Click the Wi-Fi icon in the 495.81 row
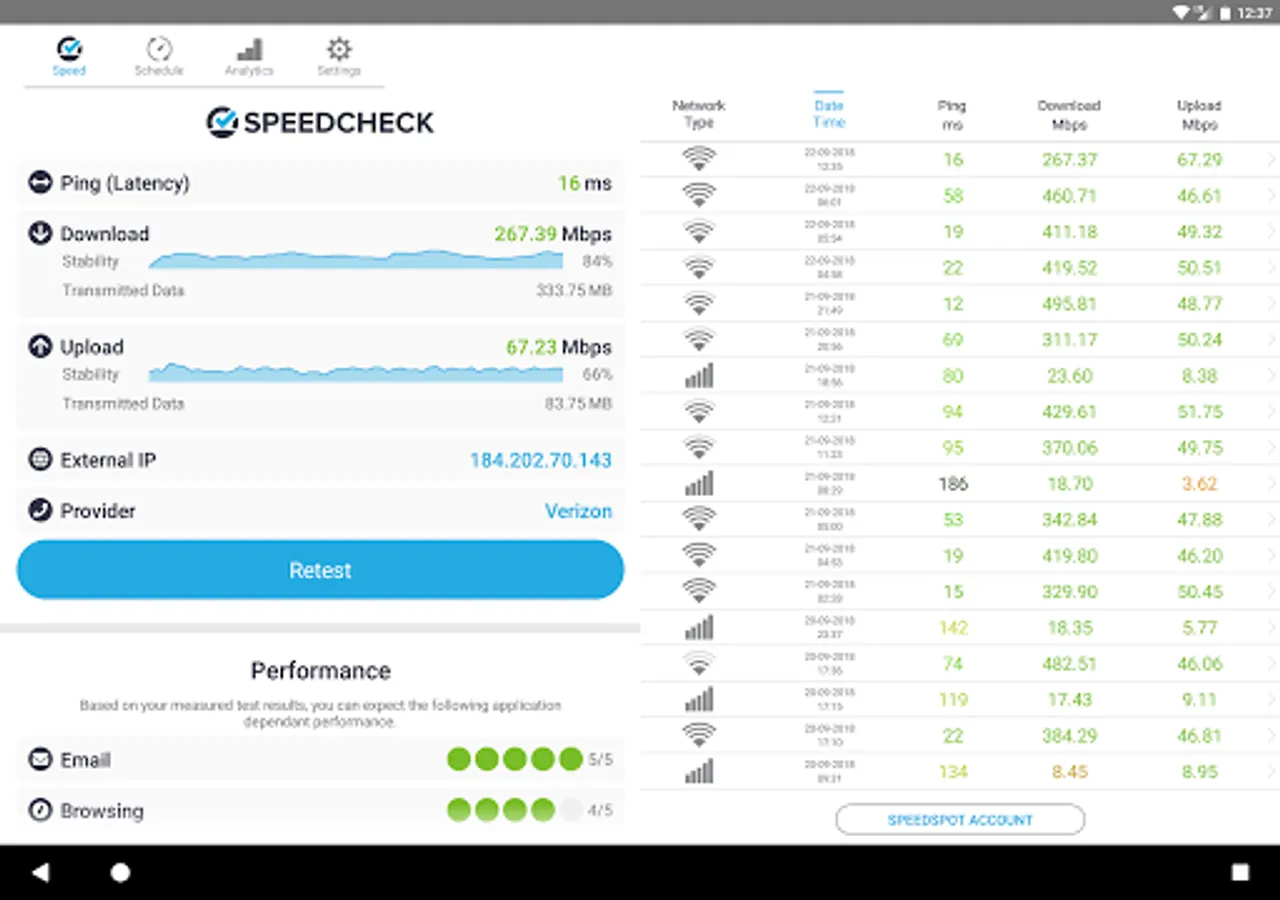Screen dimensions: 1280x900 click(x=699, y=303)
